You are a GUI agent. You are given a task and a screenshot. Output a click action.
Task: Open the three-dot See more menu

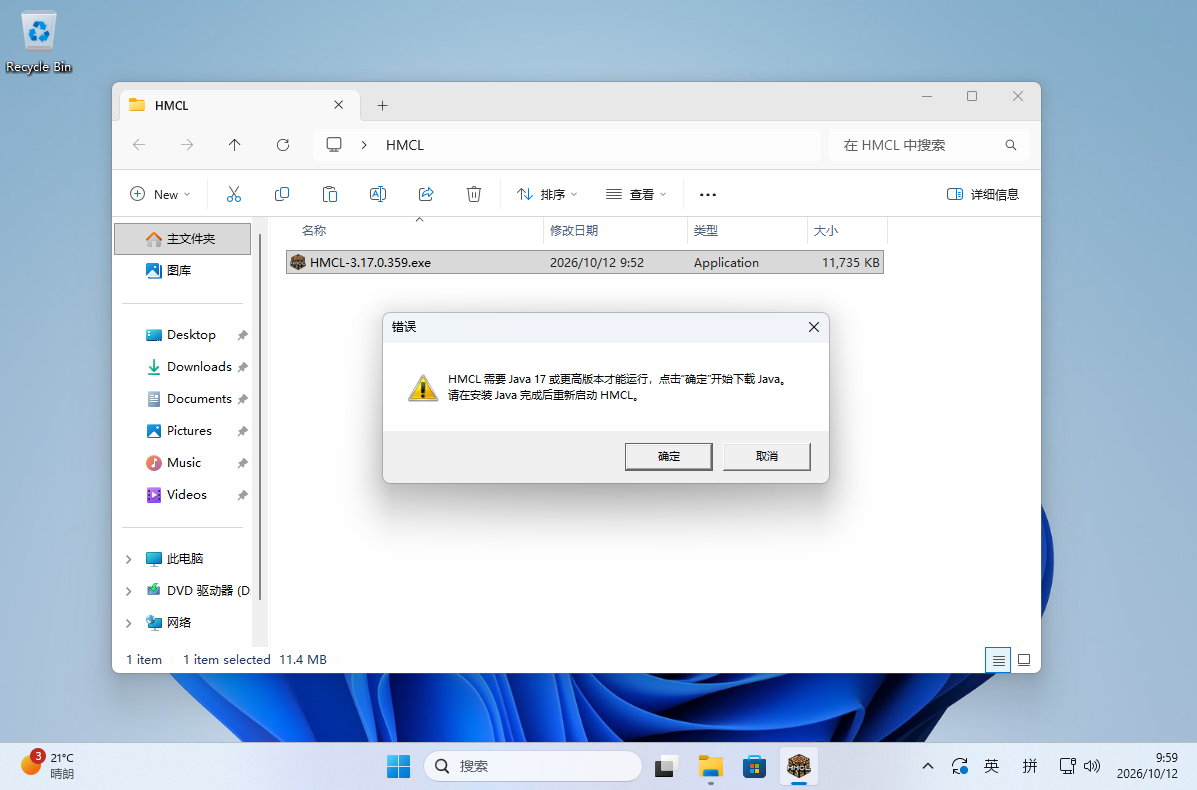tap(708, 195)
